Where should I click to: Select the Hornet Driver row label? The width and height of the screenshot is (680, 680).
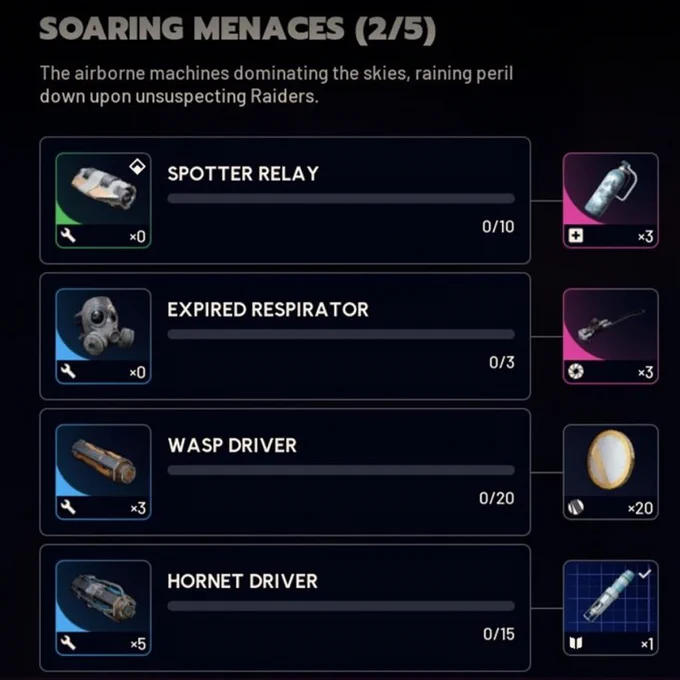(x=242, y=581)
